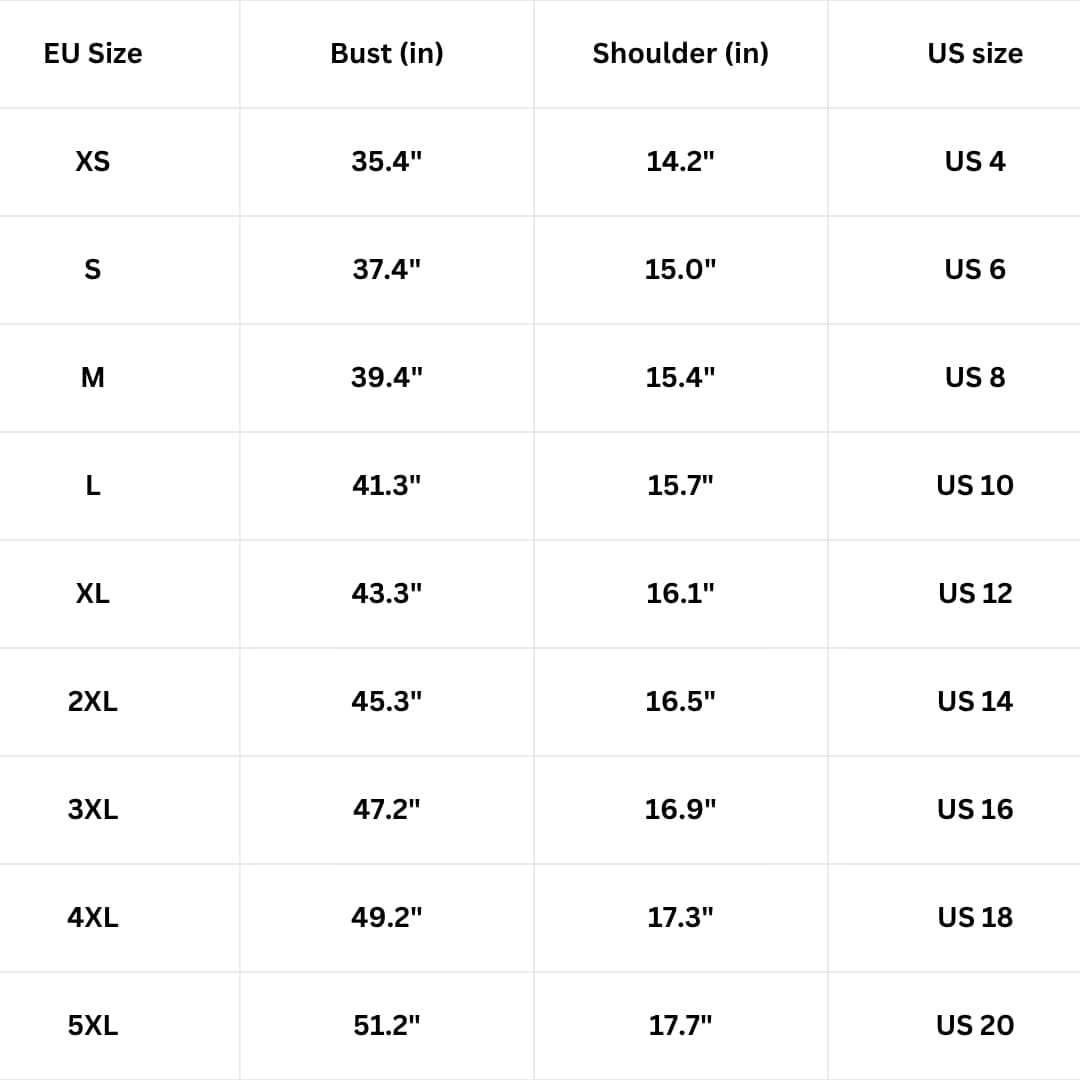Click the 51.2" bust measurement
The width and height of the screenshot is (1080, 1080).
click(x=387, y=1025)
